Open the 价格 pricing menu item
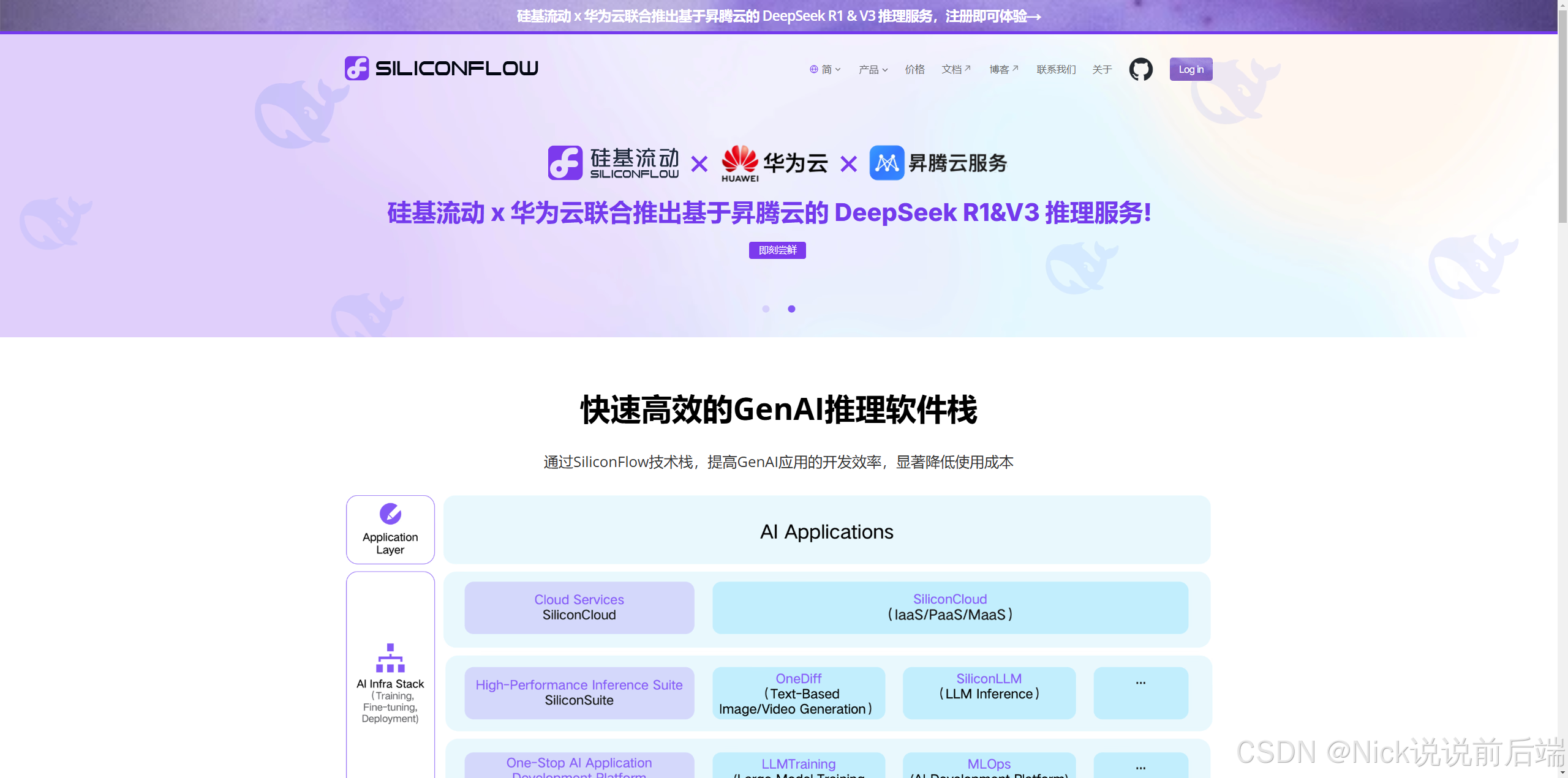 tap(914, 70)
